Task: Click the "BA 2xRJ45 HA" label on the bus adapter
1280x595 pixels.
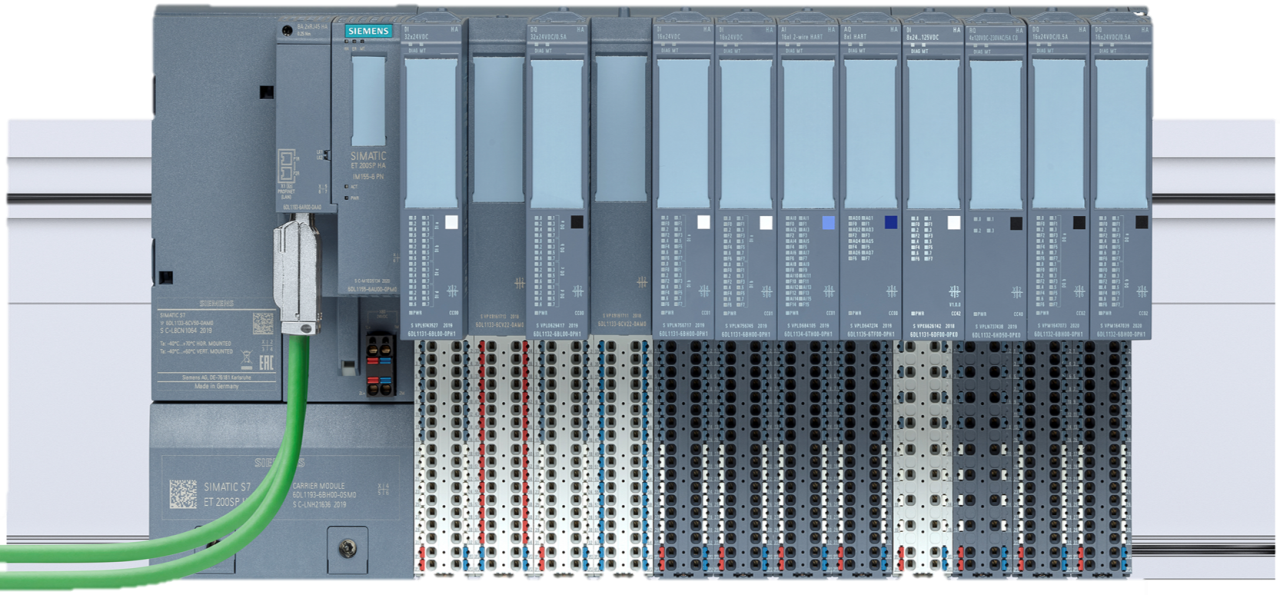Action: [x=310, y=27]
